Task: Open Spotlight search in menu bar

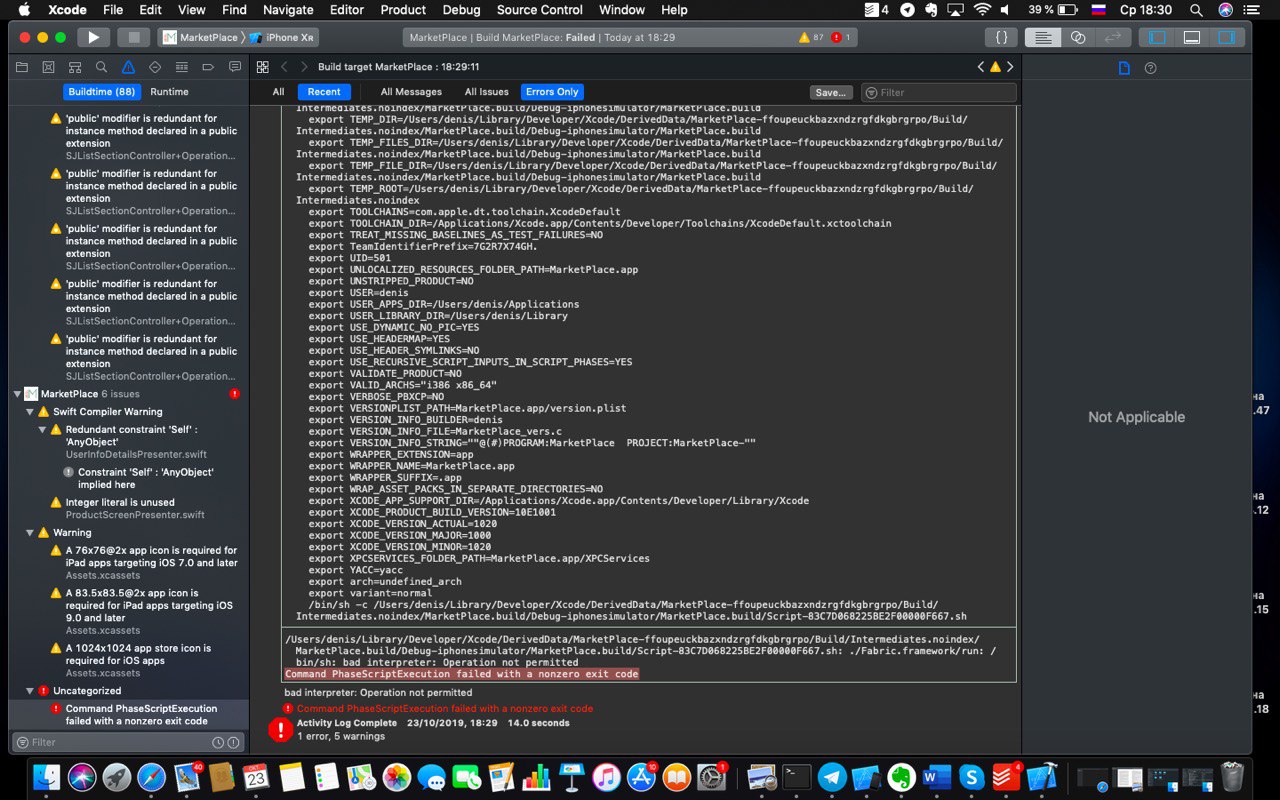Action: coord(1196,10)
